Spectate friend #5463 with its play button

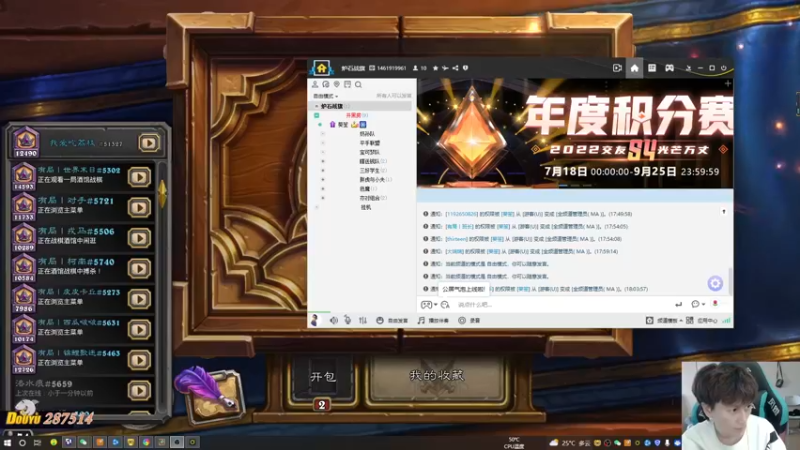point(139,360)
